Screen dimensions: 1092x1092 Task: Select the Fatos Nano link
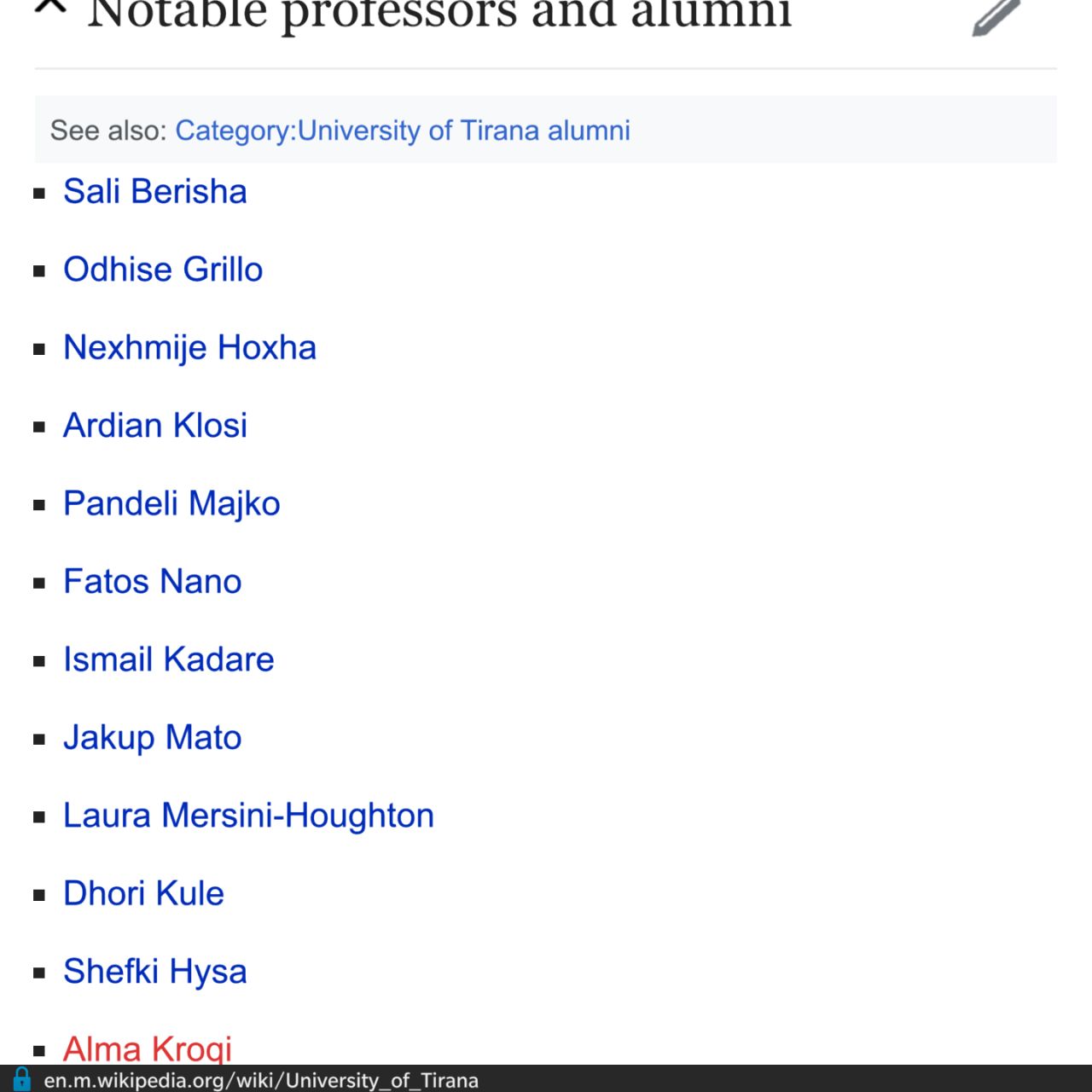pyautogui.click(x=153, y=581)
